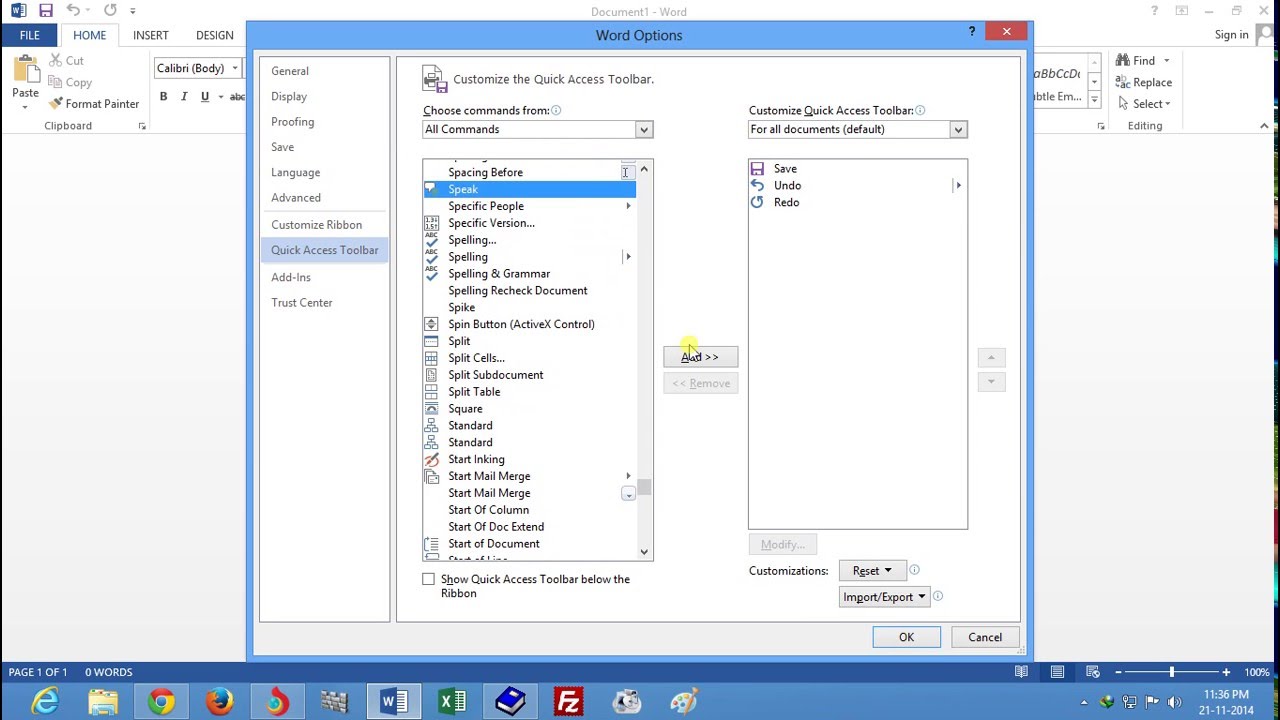Launch FileZilla from the taskbar
This screenshot has height=720, width=1280.
click(x=568, y=700)
